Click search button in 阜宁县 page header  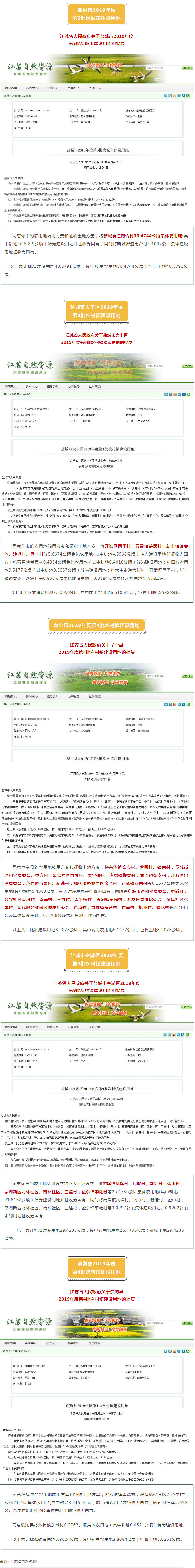[187, 676]
